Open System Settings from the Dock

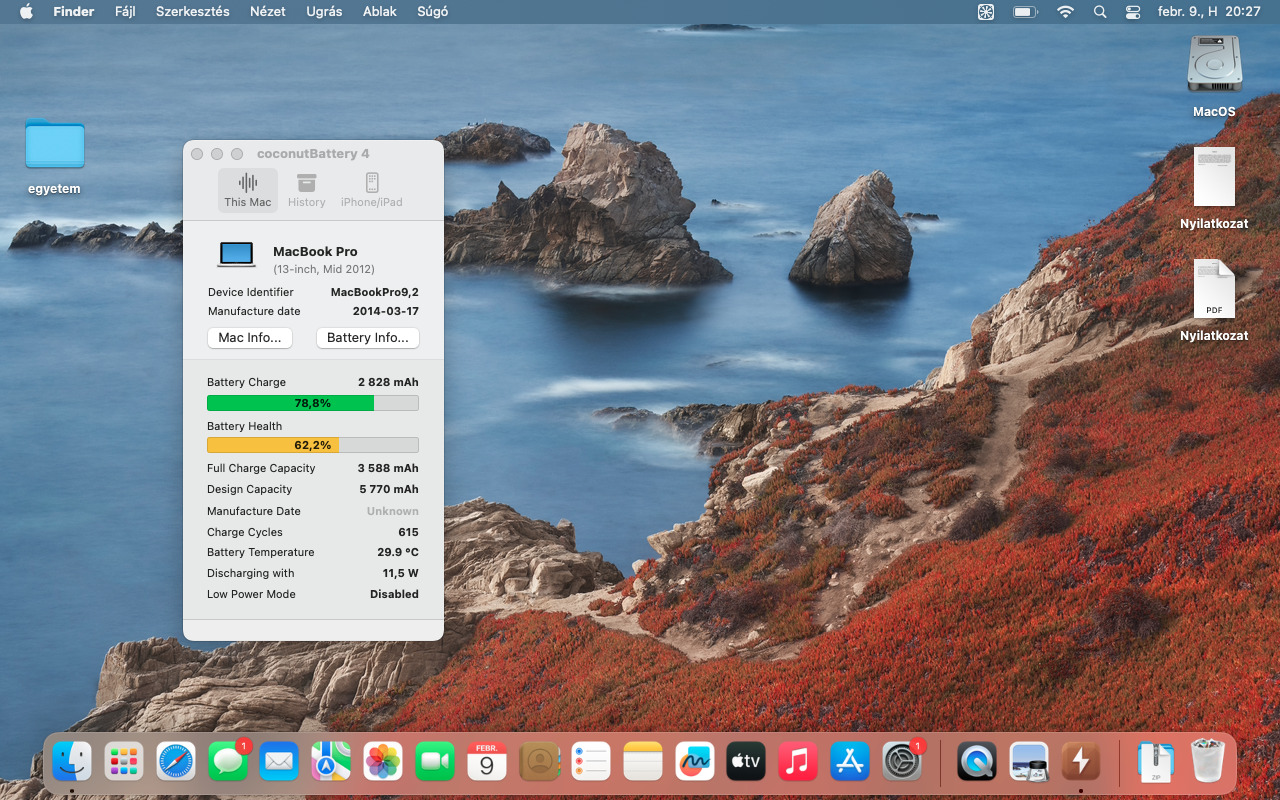click(902, 762)
